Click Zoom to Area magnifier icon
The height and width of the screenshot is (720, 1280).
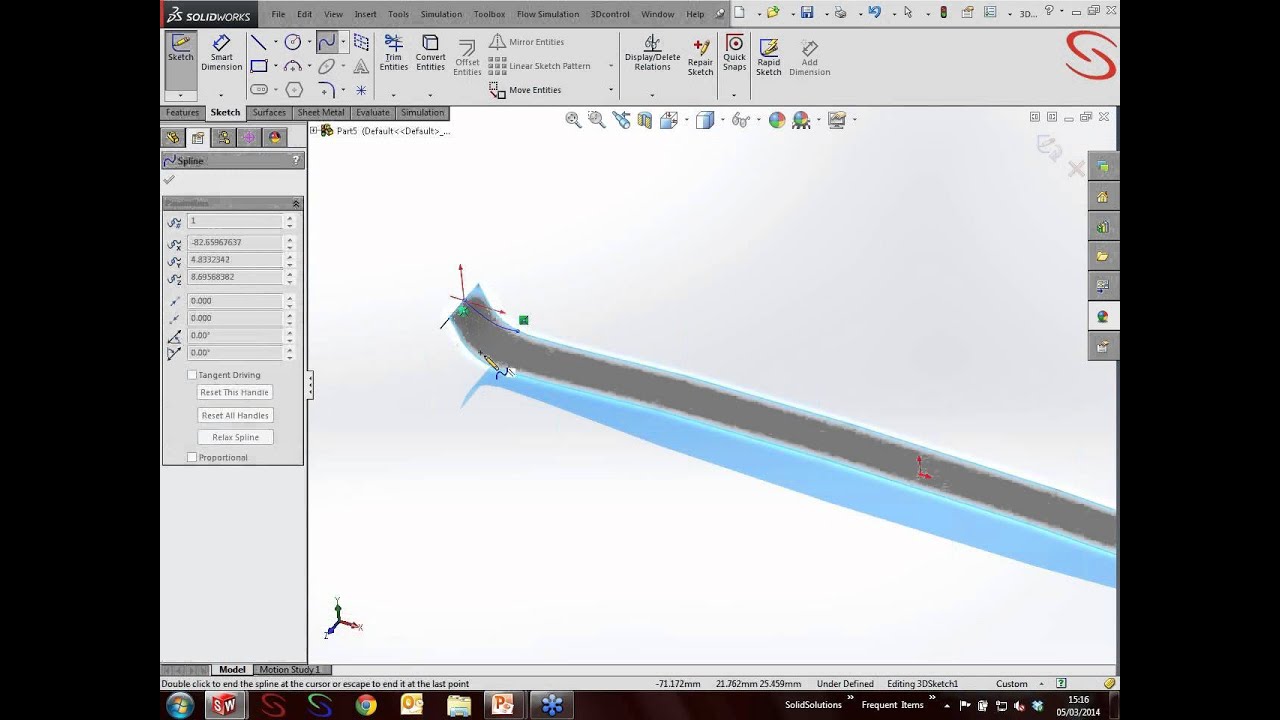[x=597, y=120]
